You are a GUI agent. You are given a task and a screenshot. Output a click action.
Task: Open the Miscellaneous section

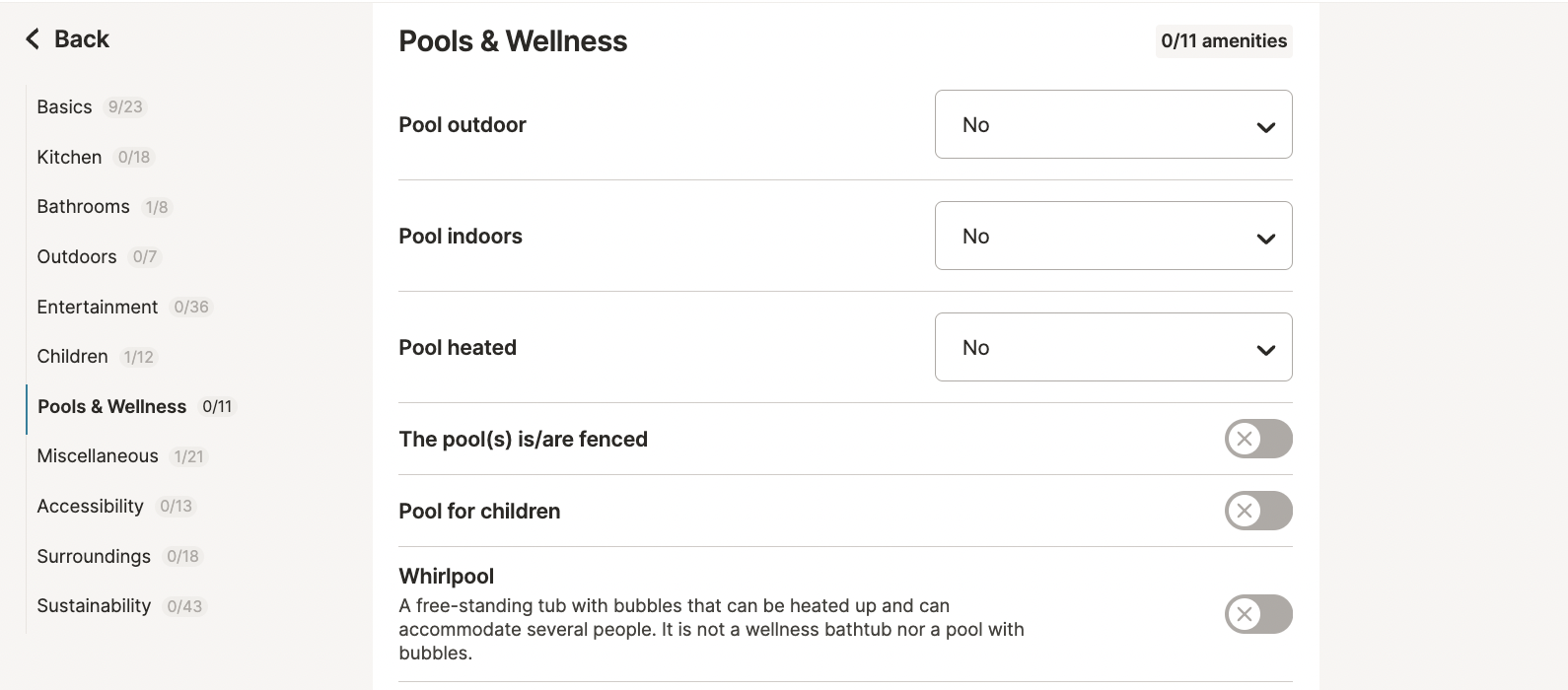97,456
